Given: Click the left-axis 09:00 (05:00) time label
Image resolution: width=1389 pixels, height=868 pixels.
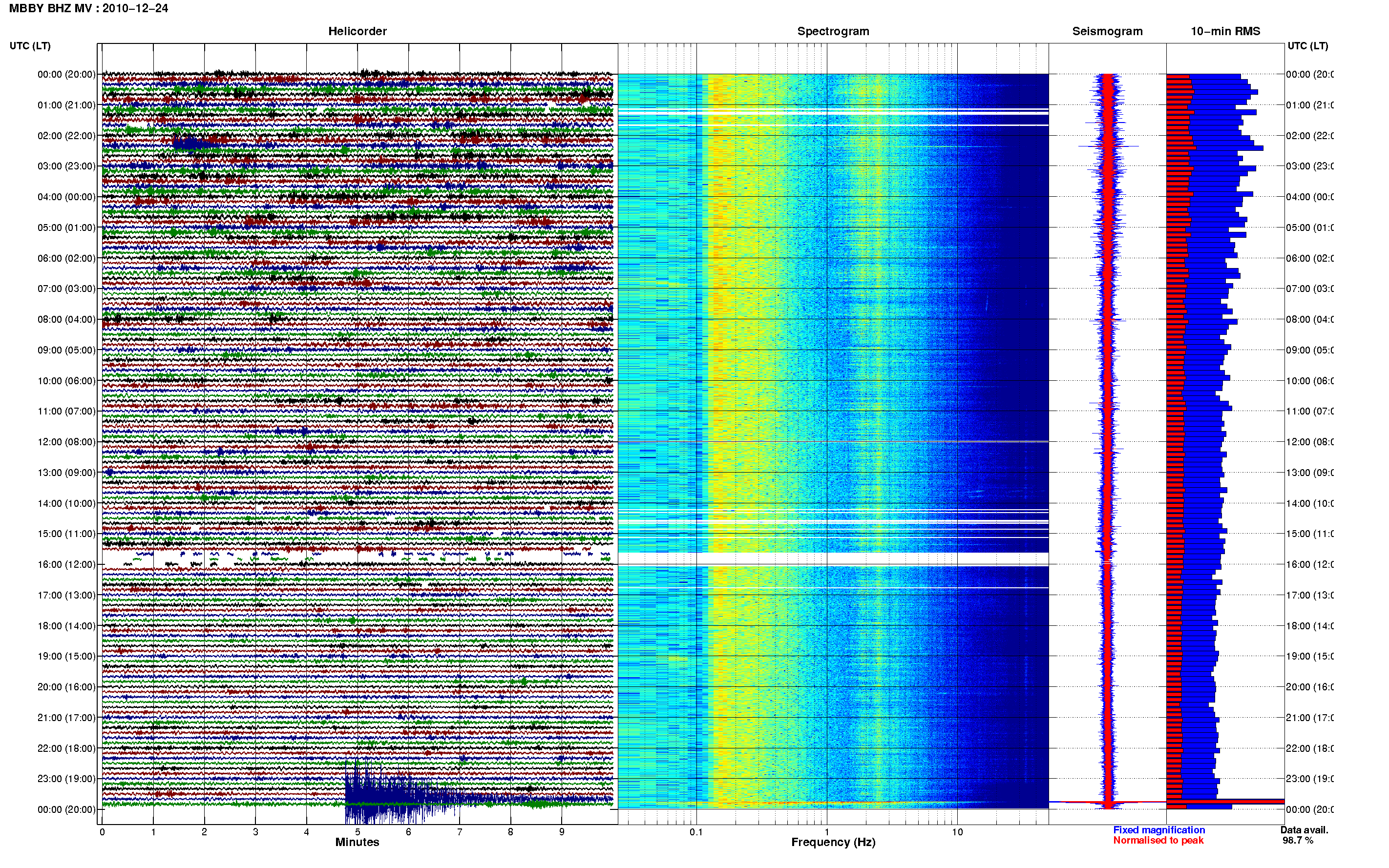Looking at the screenshot, I should [66, 350].
